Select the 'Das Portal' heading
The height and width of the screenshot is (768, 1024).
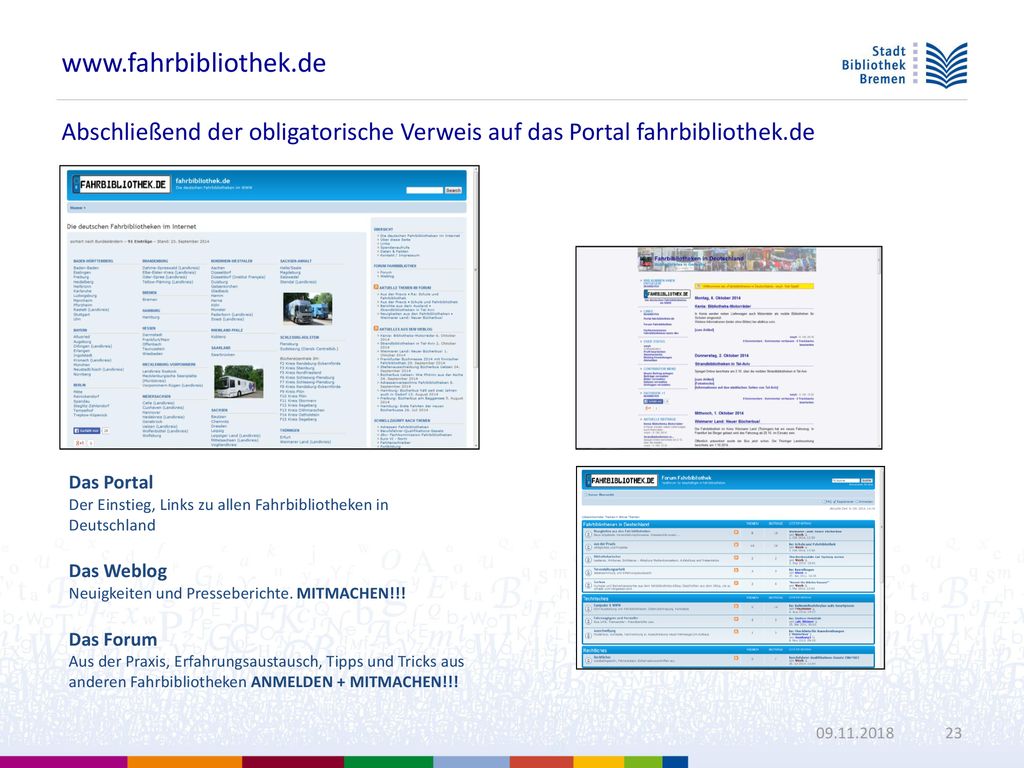pos(111,482)
